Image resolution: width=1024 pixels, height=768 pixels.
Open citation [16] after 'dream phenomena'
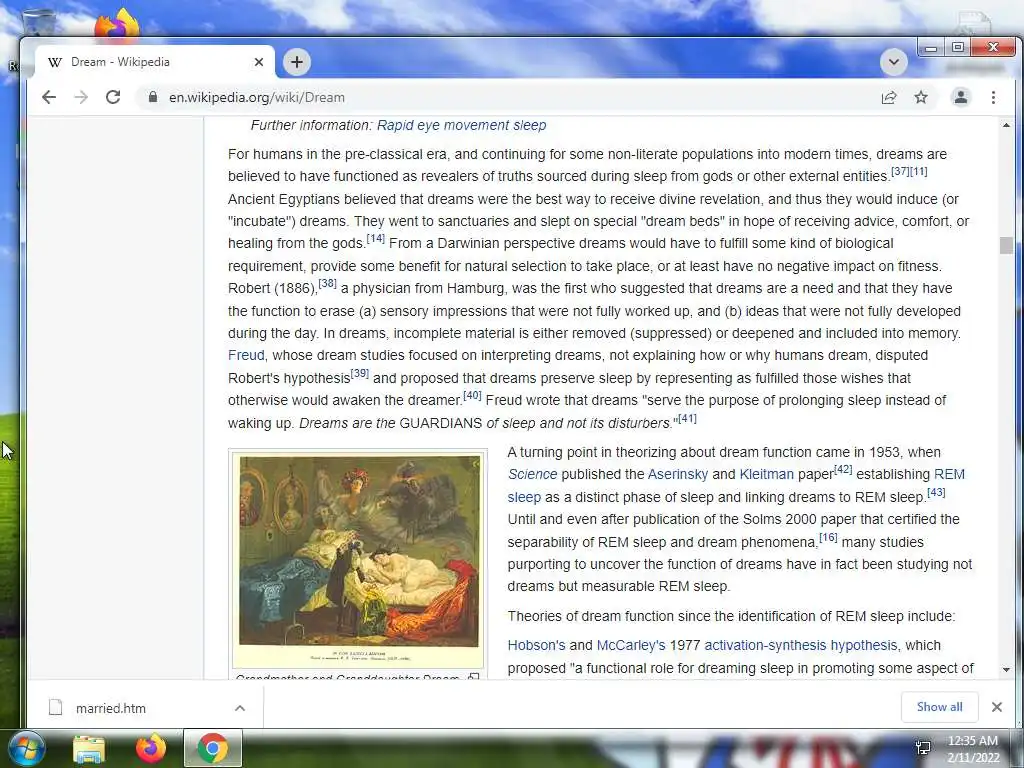[x=828, y=537]
